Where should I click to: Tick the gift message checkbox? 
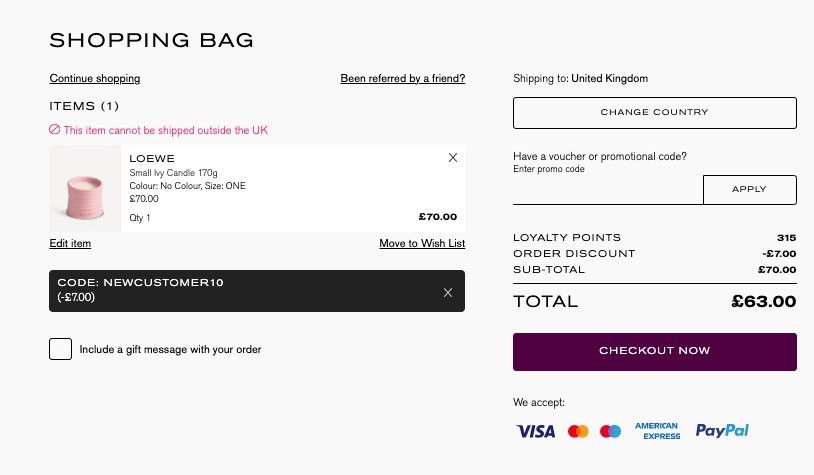(60, 349)
